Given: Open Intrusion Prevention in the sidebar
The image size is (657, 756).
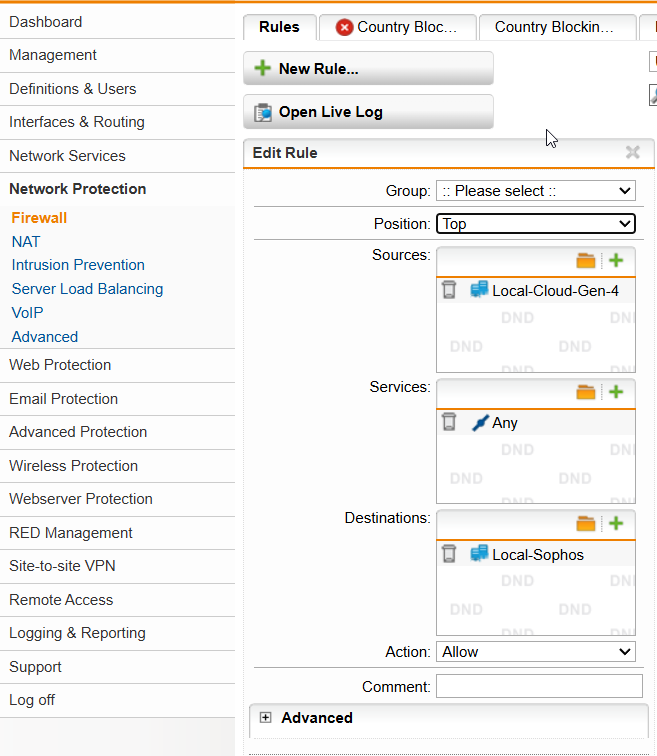Looking at the screenshot, I should (x=78, y=265).
